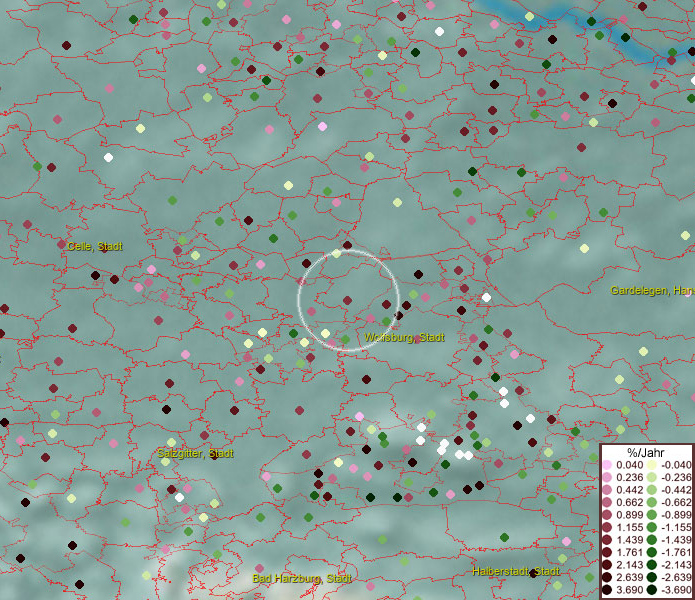Image resolution: width=695 pixels, height=600 pixels.
Task: Click the 2.639 legend color swatch
Action: [x=607, y=577]
